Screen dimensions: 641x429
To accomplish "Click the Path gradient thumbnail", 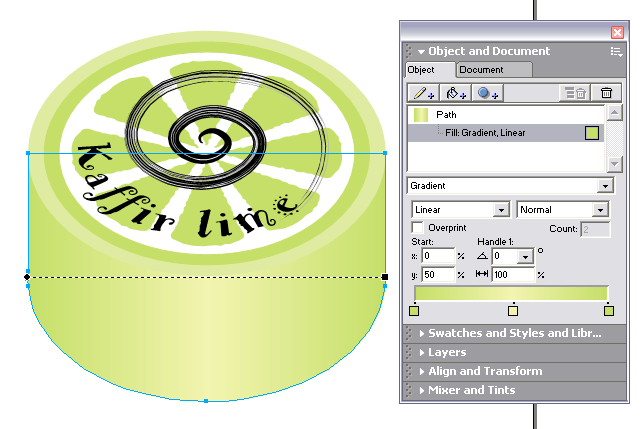I will 421,115.
